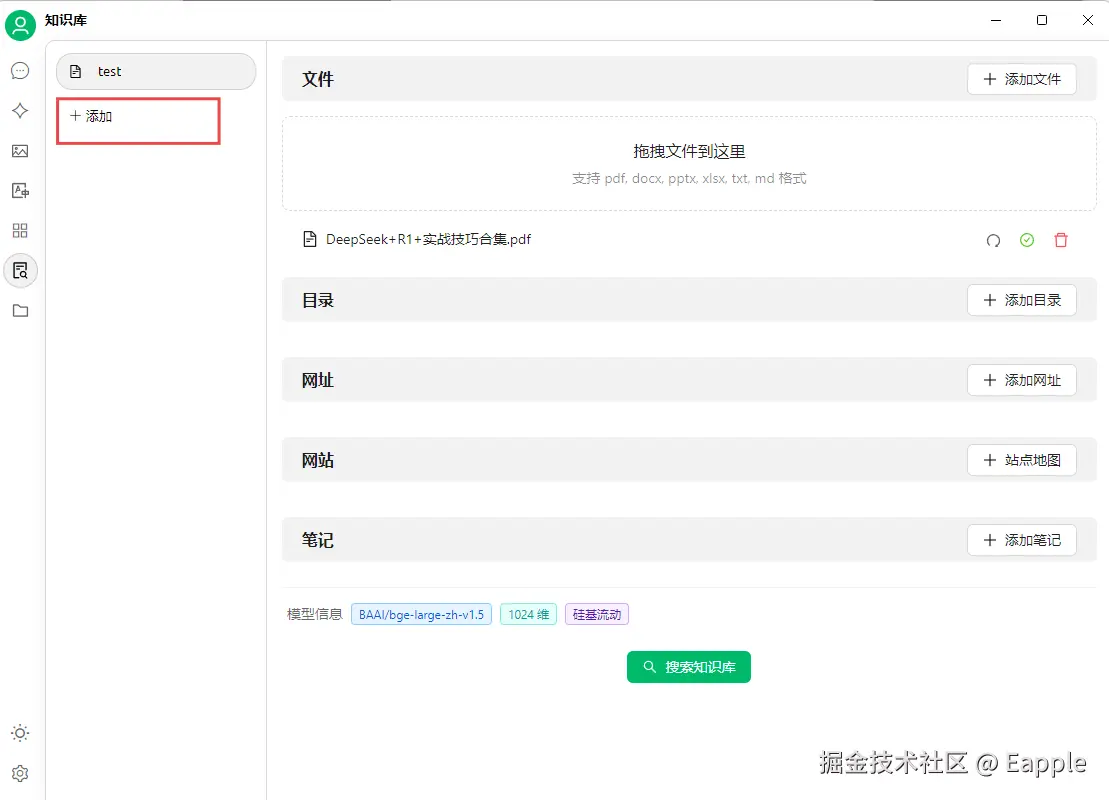Open the agents star sidebar icon
The width and height of the screenshot is (1109, 800).
(21, 111)
